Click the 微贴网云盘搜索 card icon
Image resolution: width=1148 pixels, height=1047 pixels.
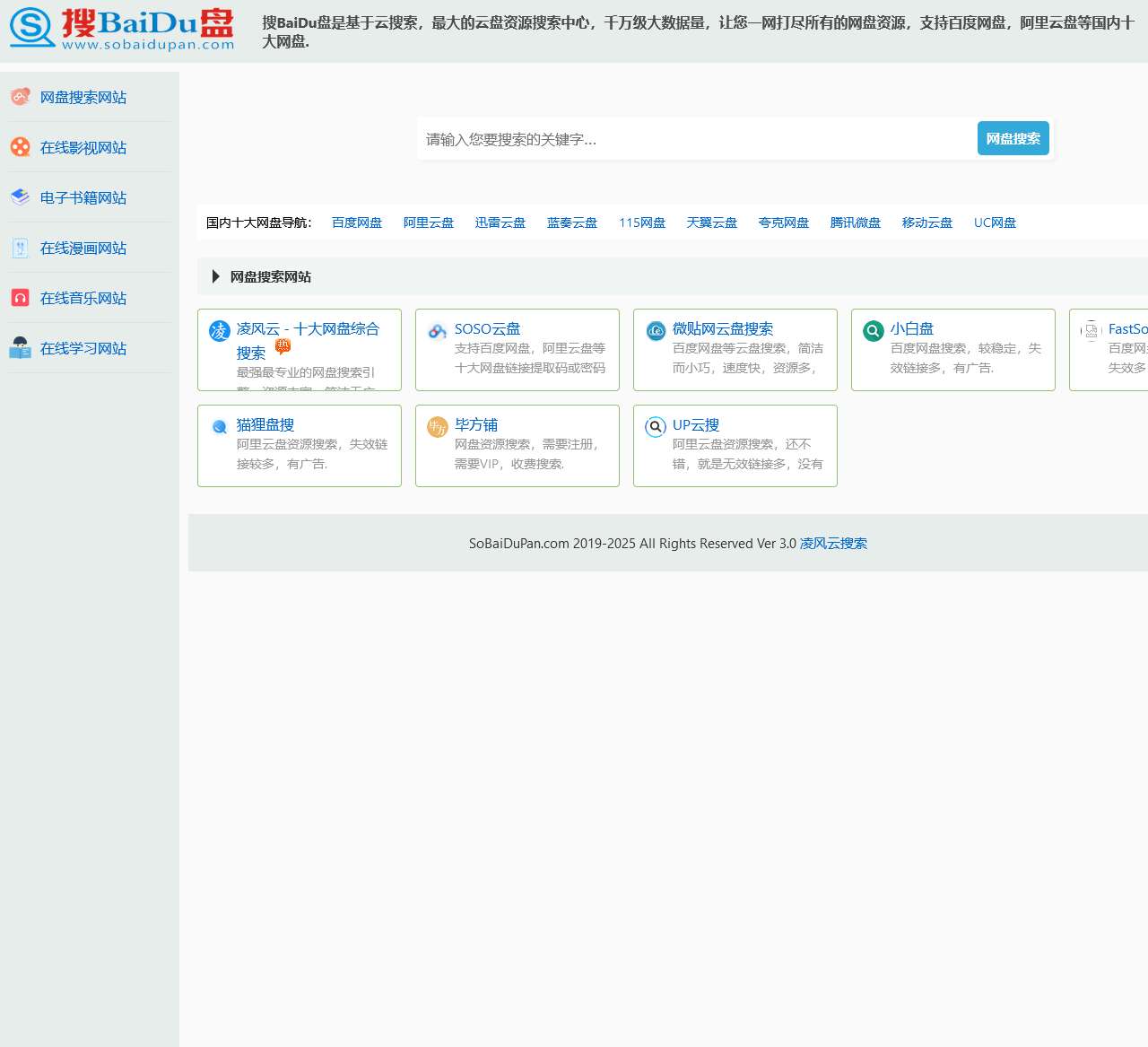656,331
